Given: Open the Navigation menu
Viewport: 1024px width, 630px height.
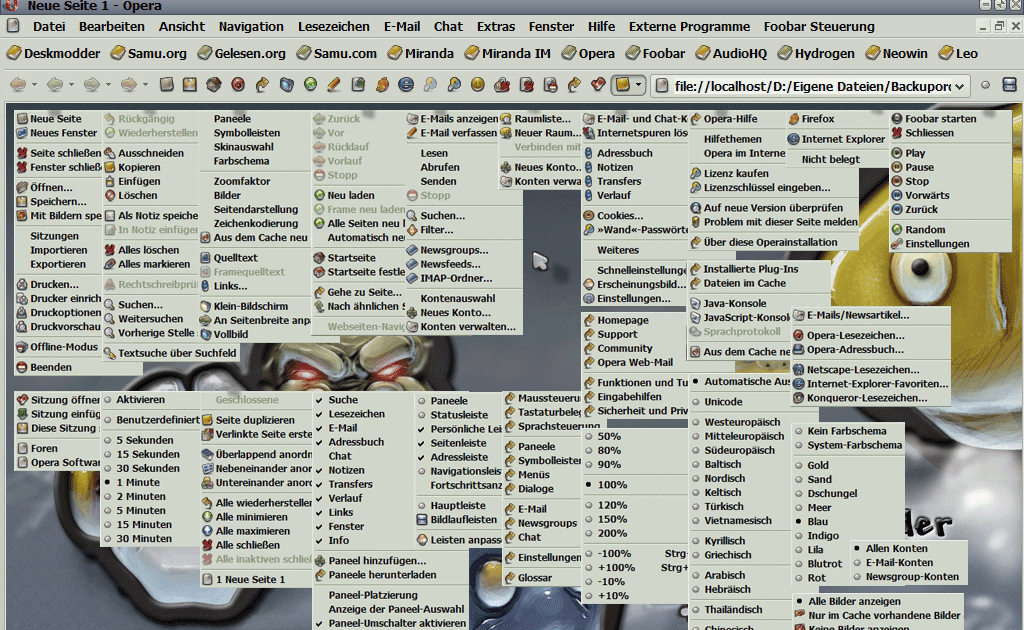Looking at the screenshot, I should click(251, 27).
